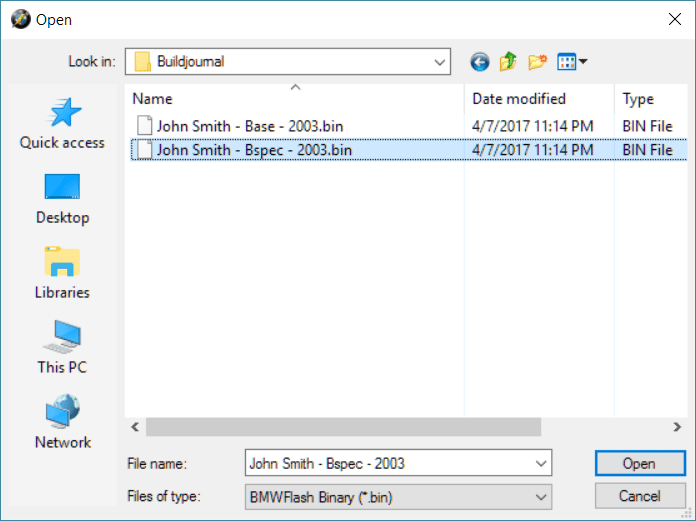The width and height of the screenshot is (696, 521).
Task: Expand the Look in folder dropdown
Action: click(x=440, y=62)
